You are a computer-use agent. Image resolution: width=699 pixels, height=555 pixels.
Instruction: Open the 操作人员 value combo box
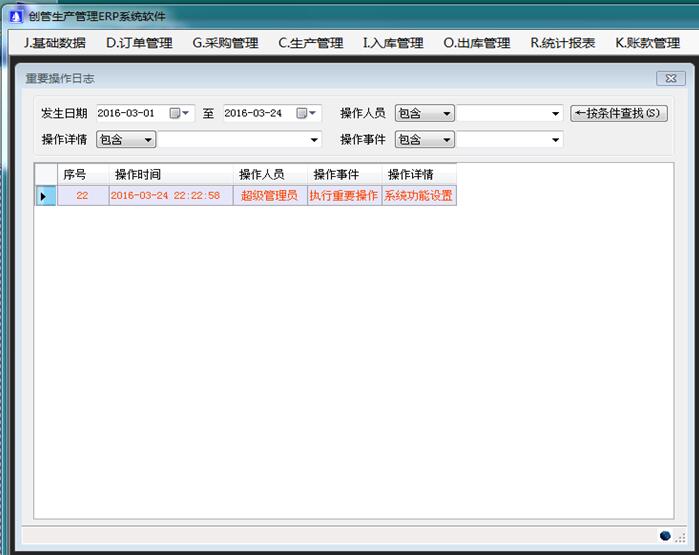pyautogui.click(x=556, y=114)
